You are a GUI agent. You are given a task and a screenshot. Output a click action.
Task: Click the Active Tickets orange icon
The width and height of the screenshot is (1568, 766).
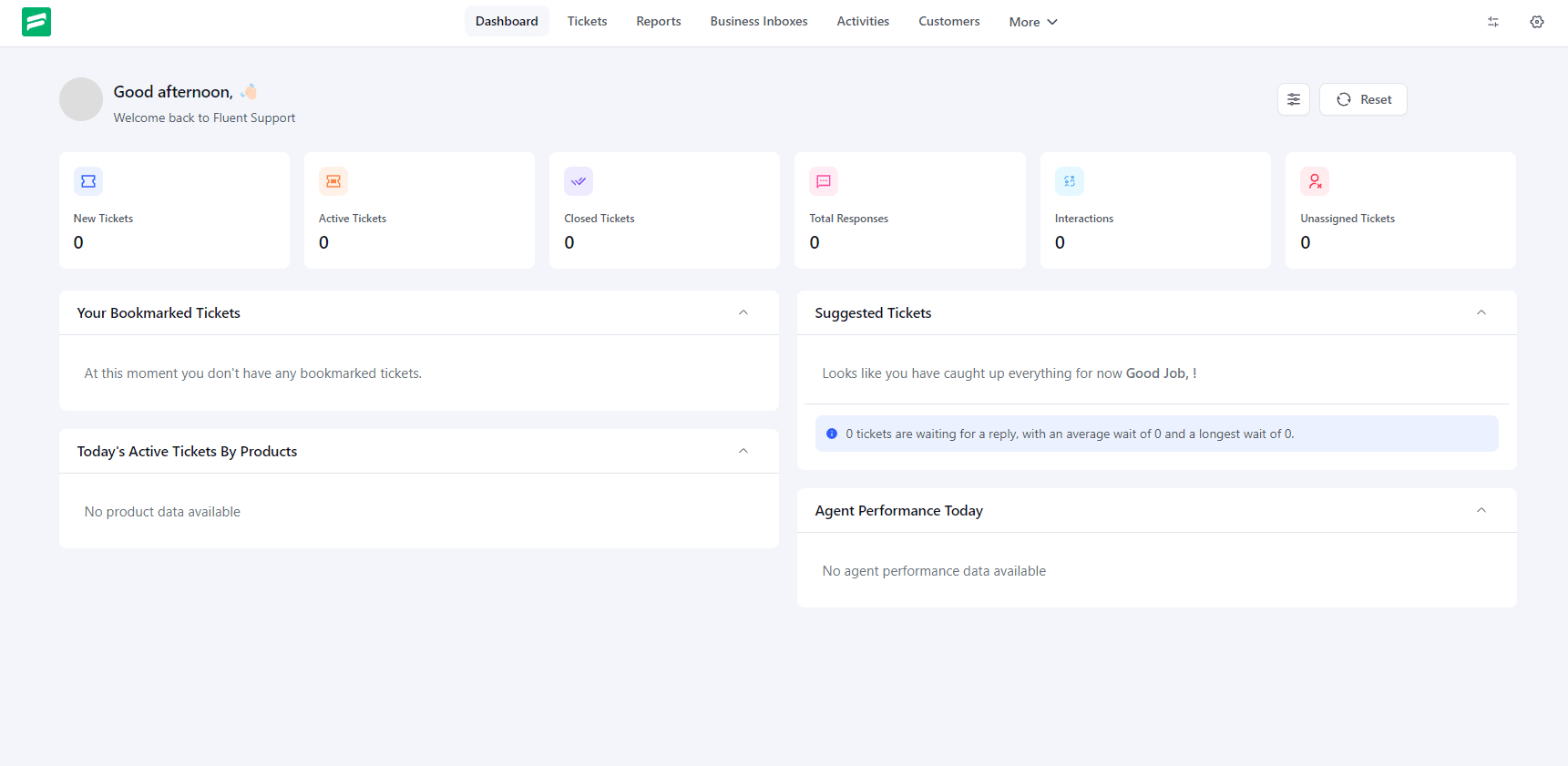click(333, 181)
